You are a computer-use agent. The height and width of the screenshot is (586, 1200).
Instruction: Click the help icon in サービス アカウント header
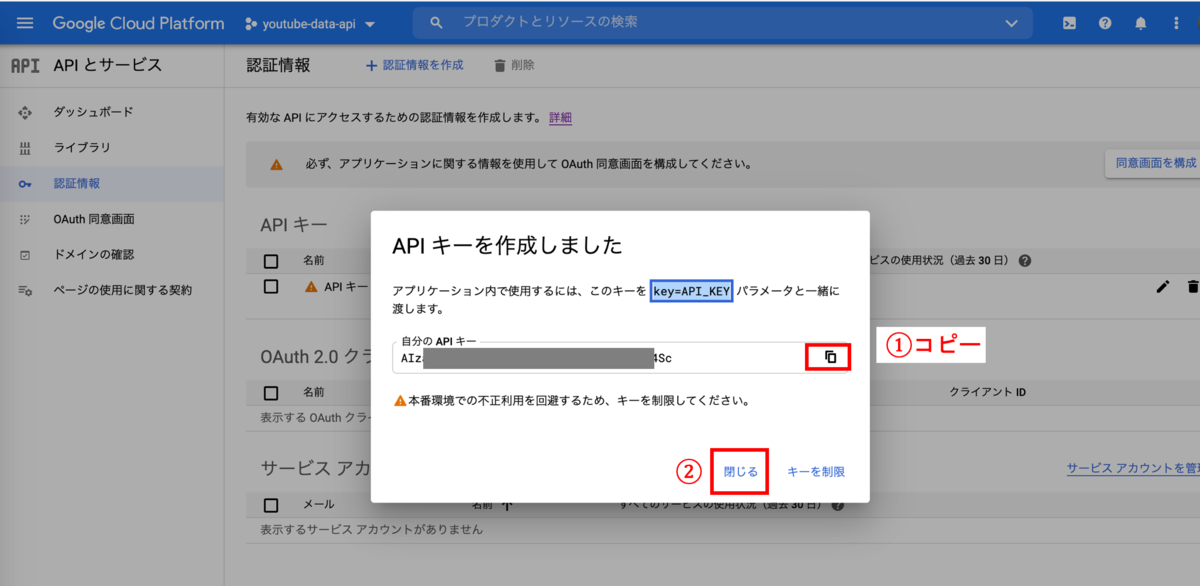[x=837, y=505]
